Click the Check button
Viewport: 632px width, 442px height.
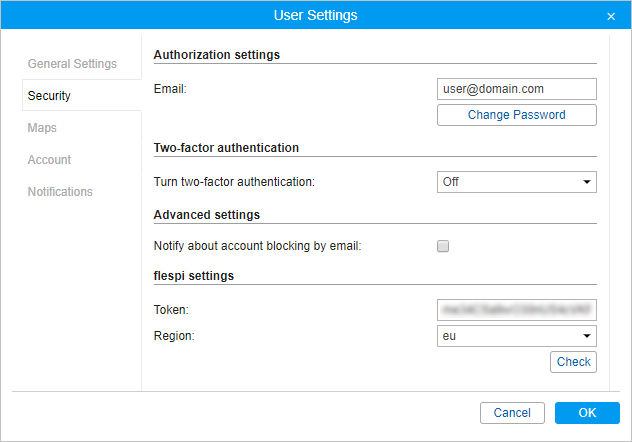pyautogui.click(x=573, y=362)
